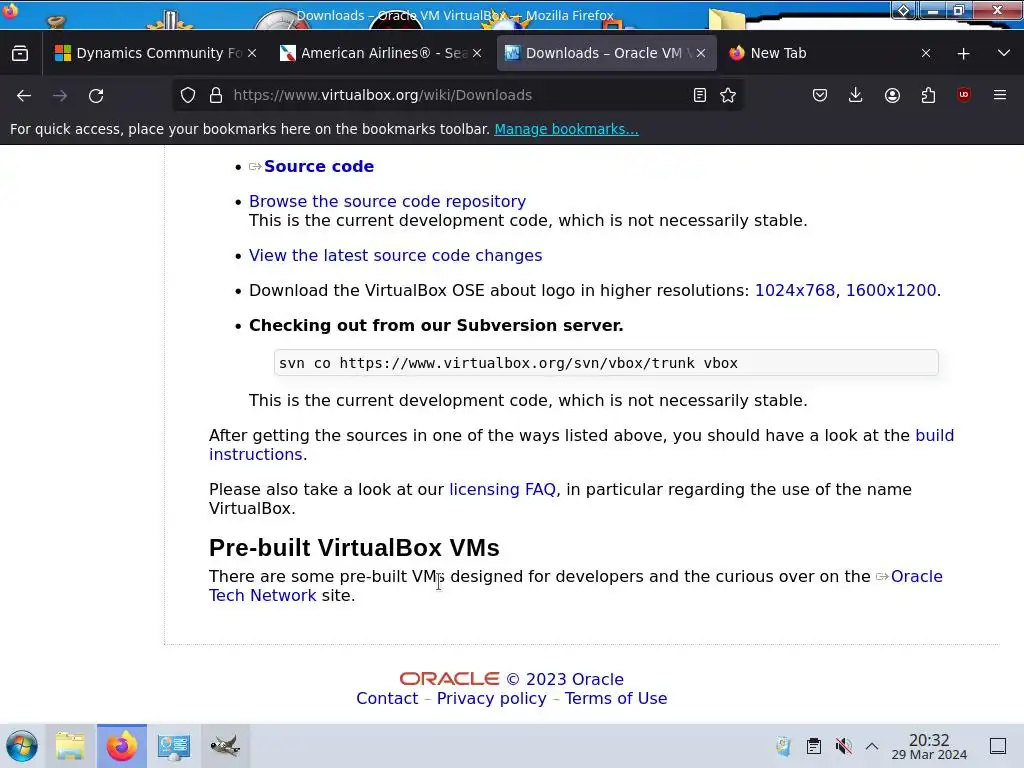1024x768 pixels.
Task: Open the leftmost system tray icon
Action: pos(784,746)
